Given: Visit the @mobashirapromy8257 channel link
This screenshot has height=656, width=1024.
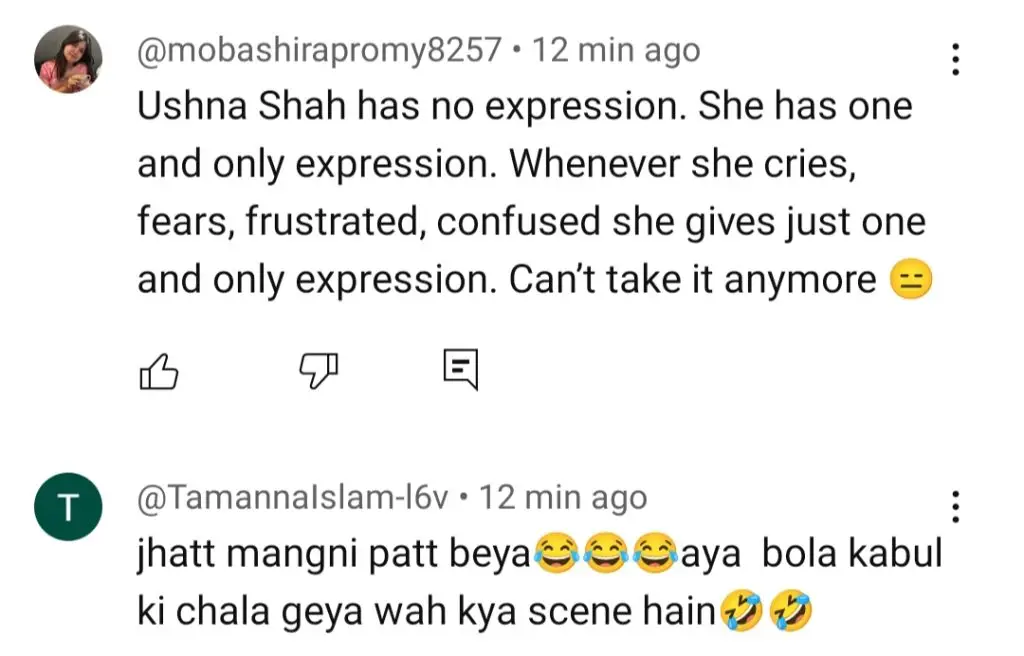Looking at the screenshot, I should tap(318, 50).
